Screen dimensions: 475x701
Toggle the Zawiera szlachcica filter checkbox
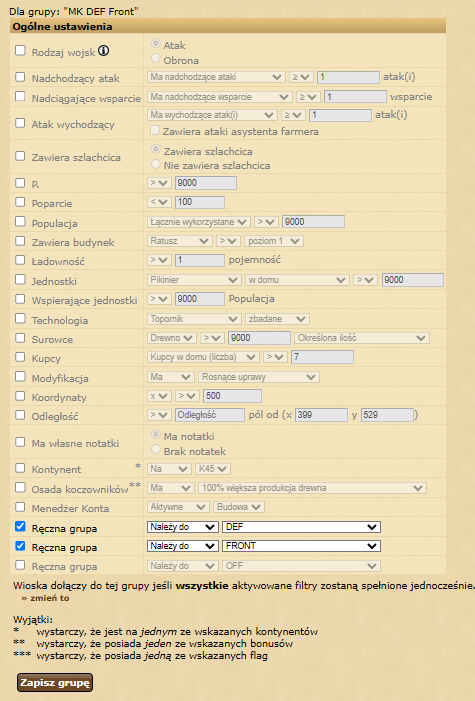tap(20, 156)
